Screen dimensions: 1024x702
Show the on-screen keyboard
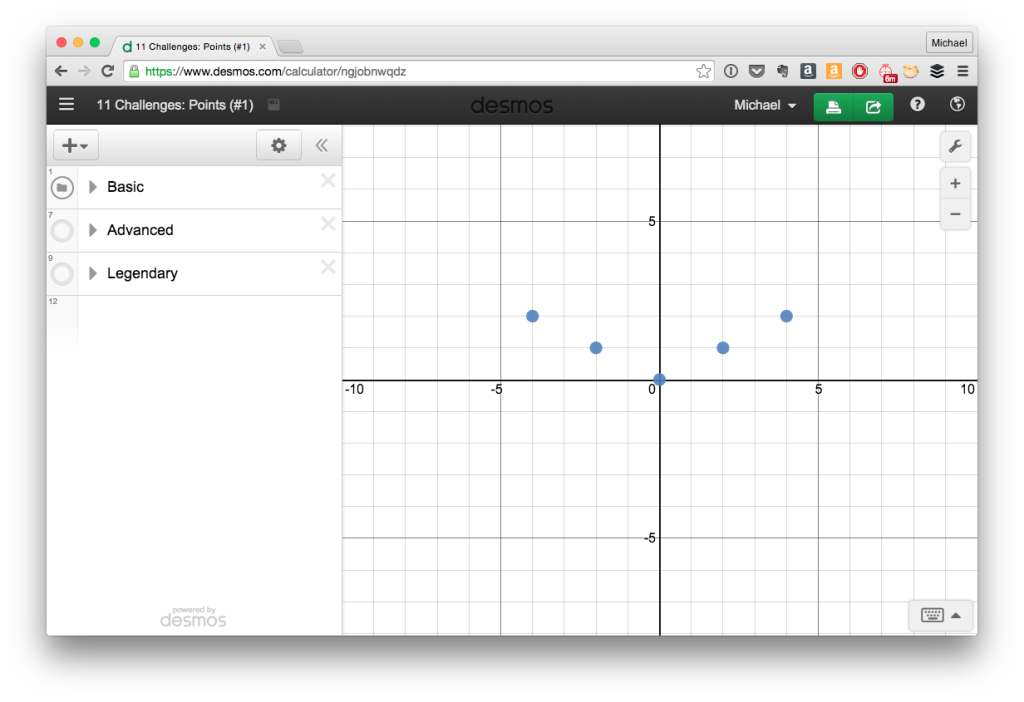(940, 615)
